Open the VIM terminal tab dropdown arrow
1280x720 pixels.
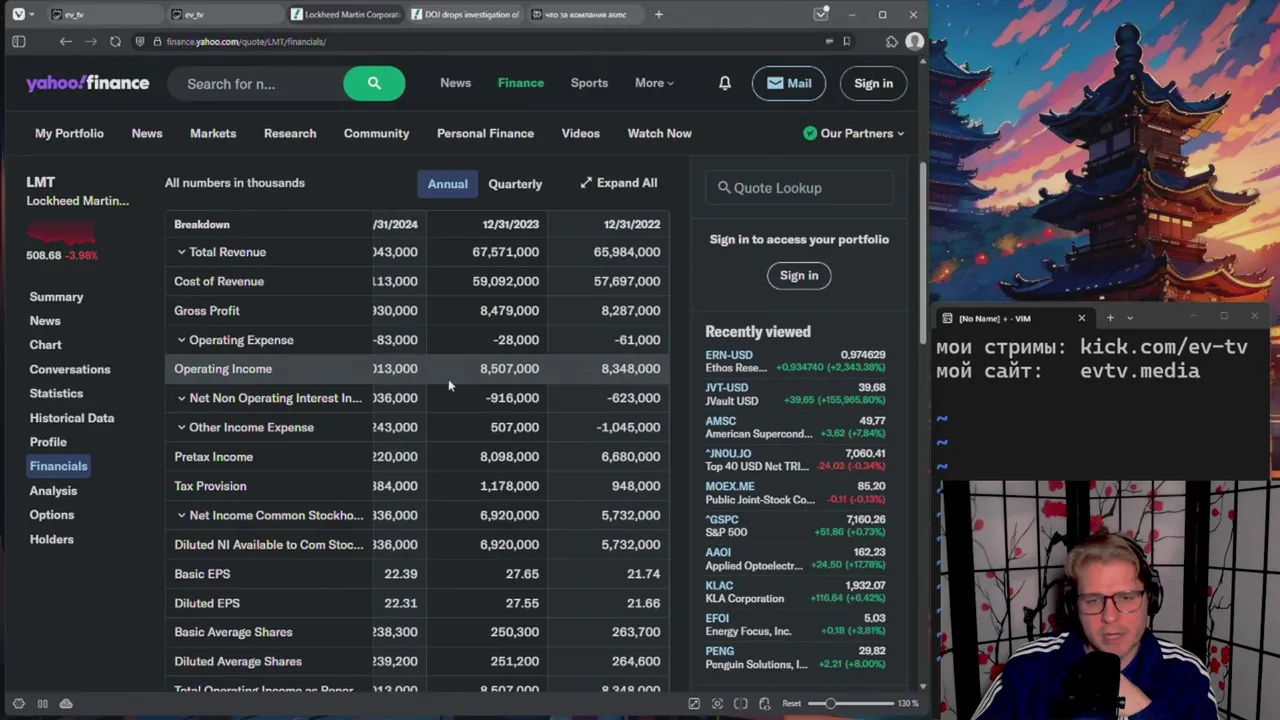[x=1130, y=318]
